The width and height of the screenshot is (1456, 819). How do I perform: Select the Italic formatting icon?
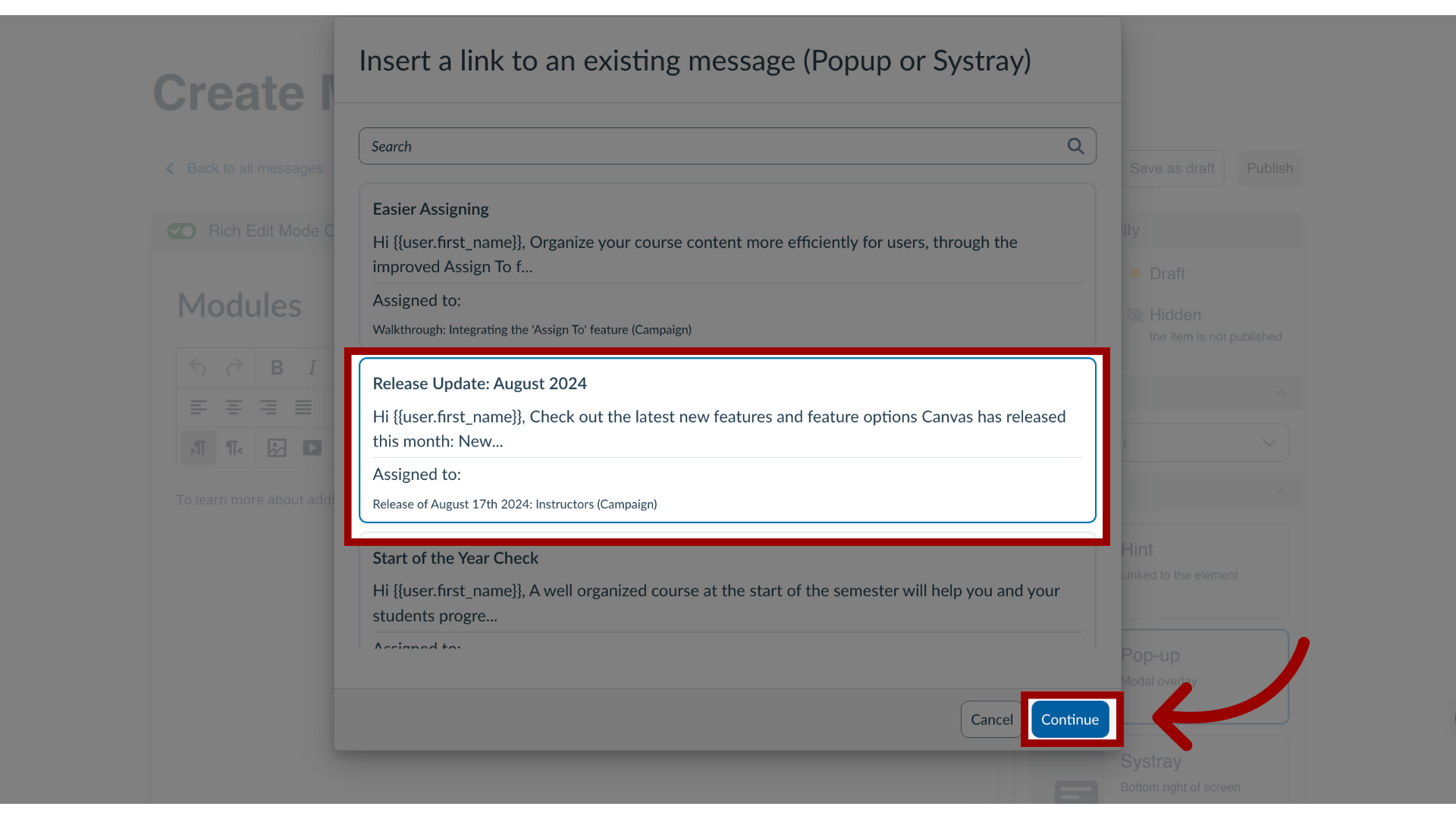tap(312, 367)
